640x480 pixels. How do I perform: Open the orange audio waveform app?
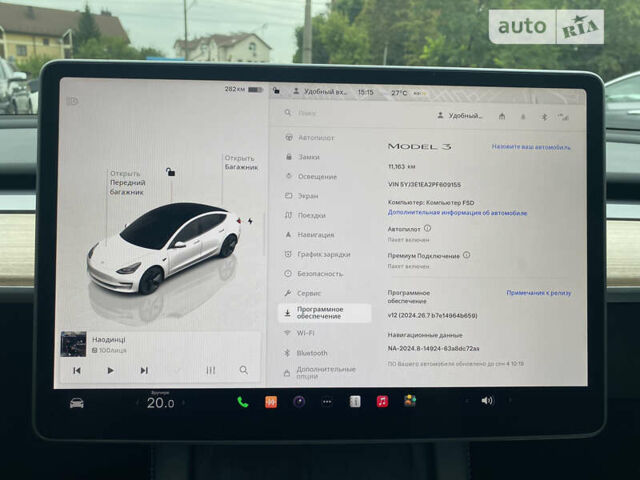click(x=271, y=402)
